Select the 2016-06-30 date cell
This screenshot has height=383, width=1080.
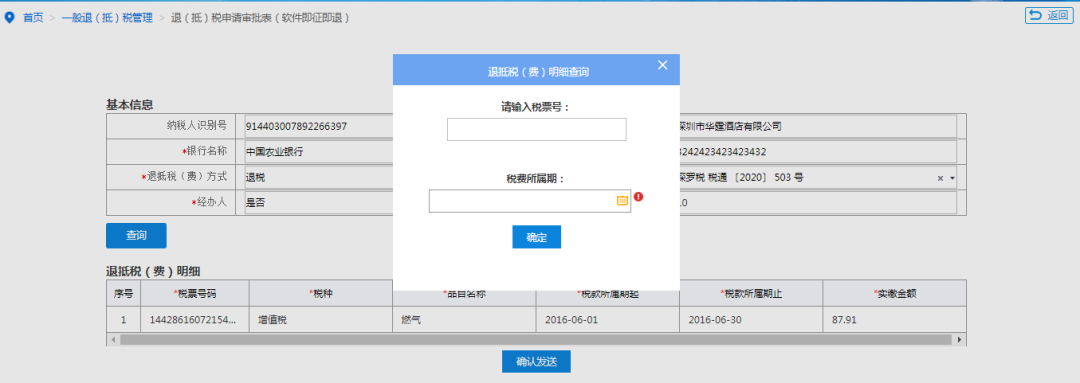pos(751,320)
